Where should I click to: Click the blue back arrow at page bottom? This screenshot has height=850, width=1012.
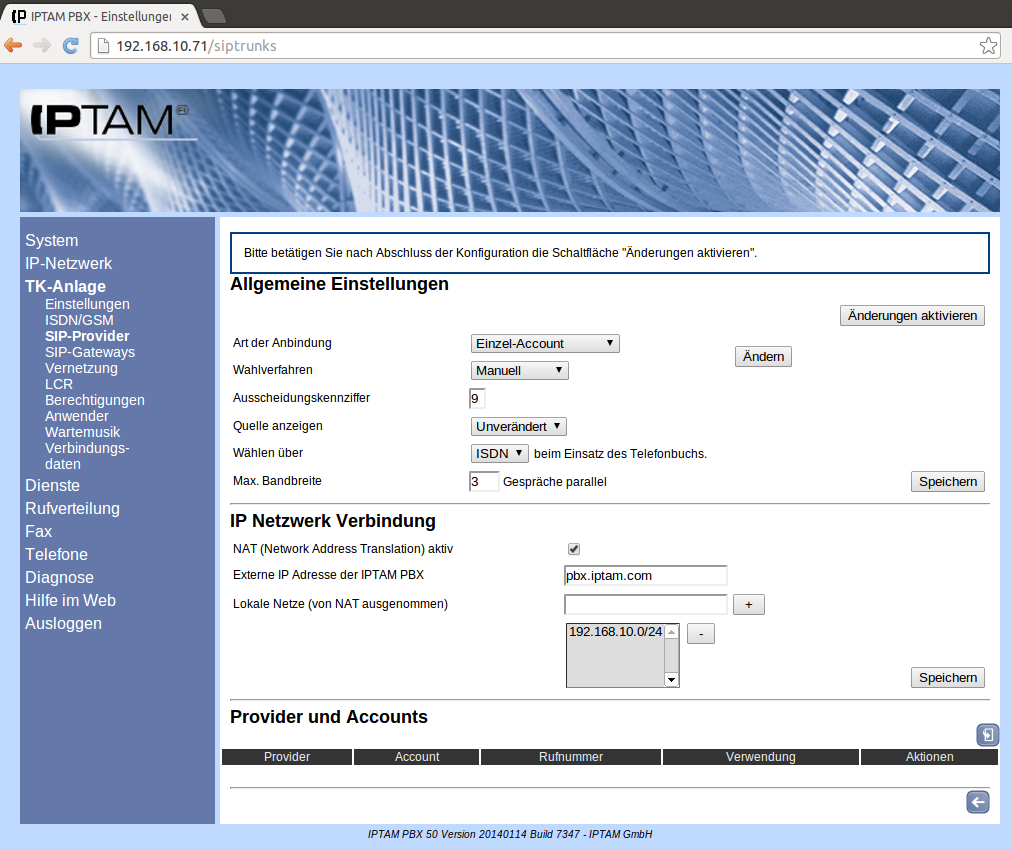click(x=977, y=802)
